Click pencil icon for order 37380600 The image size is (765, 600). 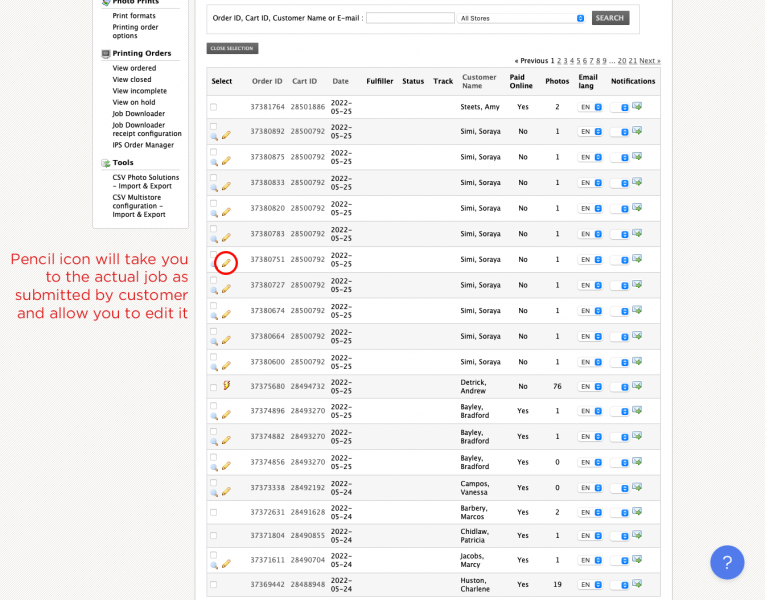(226, 366)
